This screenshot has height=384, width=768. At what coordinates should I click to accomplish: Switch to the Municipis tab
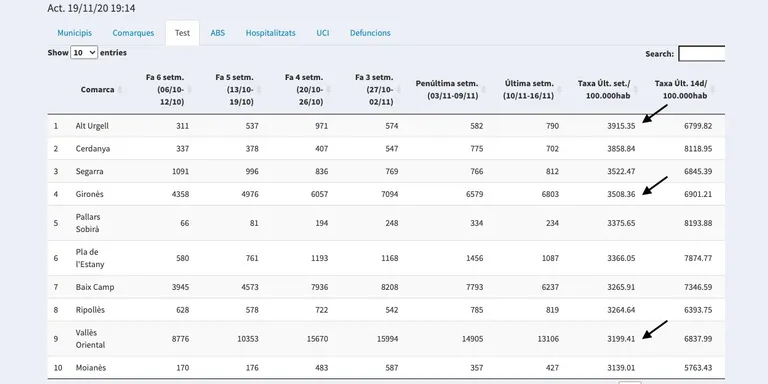(x=74, y=33)
